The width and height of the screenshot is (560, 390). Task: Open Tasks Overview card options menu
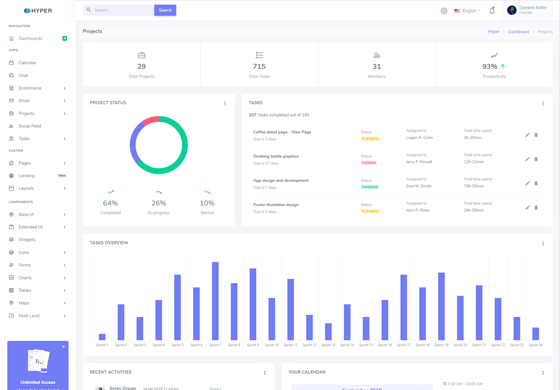click(x=543, y=244)
